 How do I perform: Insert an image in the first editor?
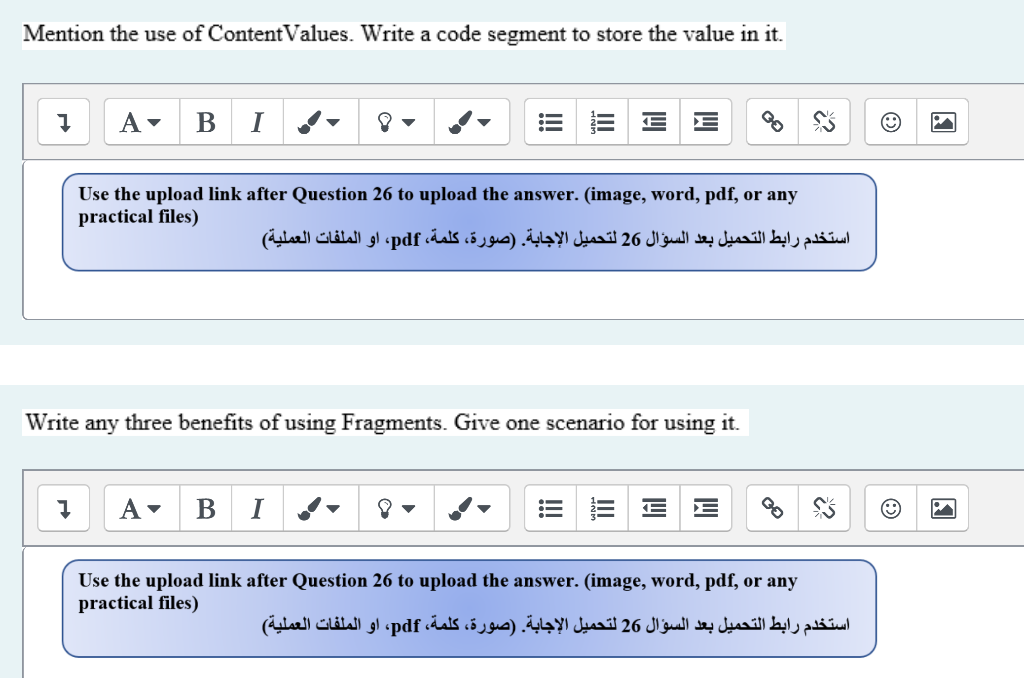coord(942,121)
